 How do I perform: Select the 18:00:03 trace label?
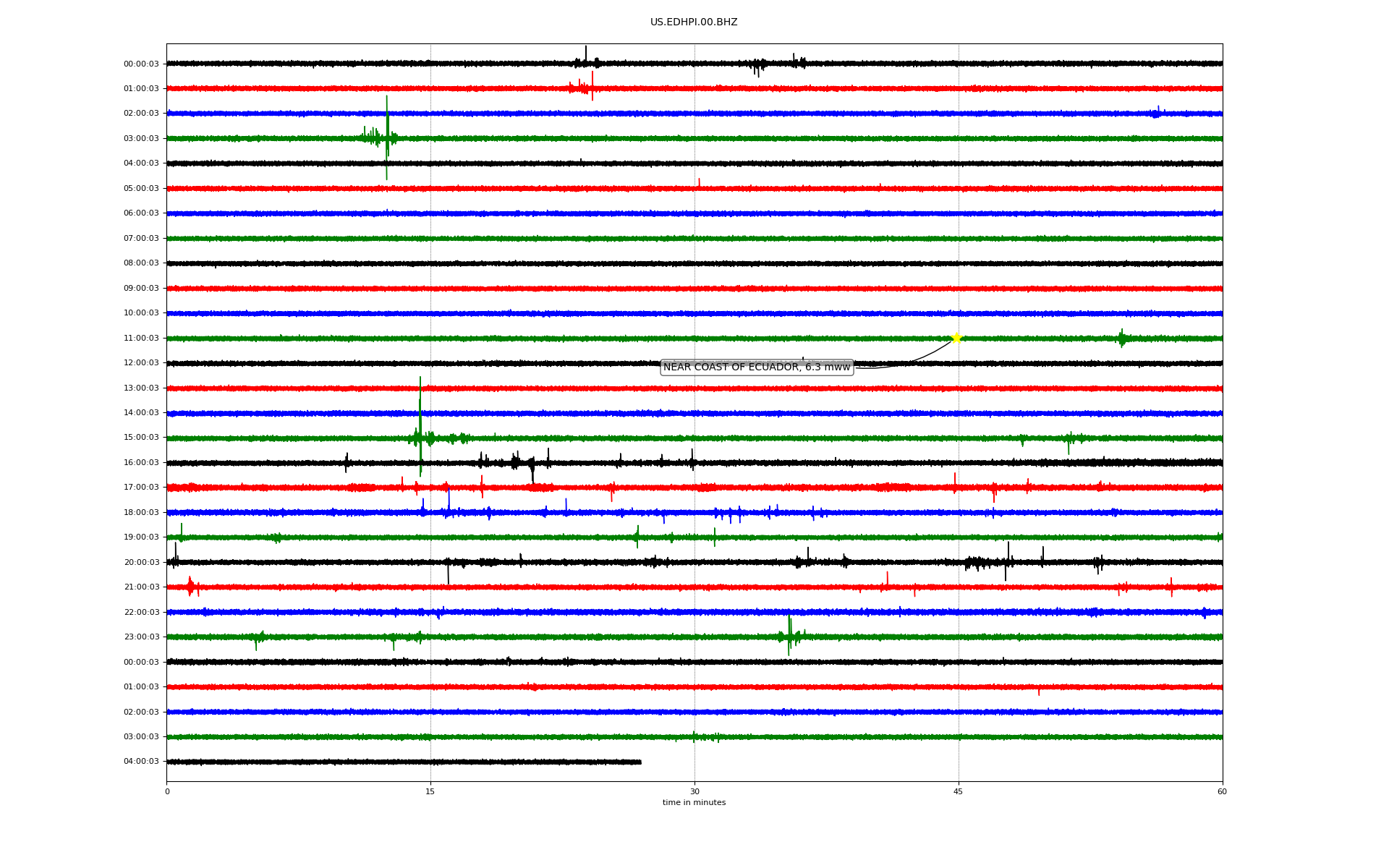click(x=141, y=513)
